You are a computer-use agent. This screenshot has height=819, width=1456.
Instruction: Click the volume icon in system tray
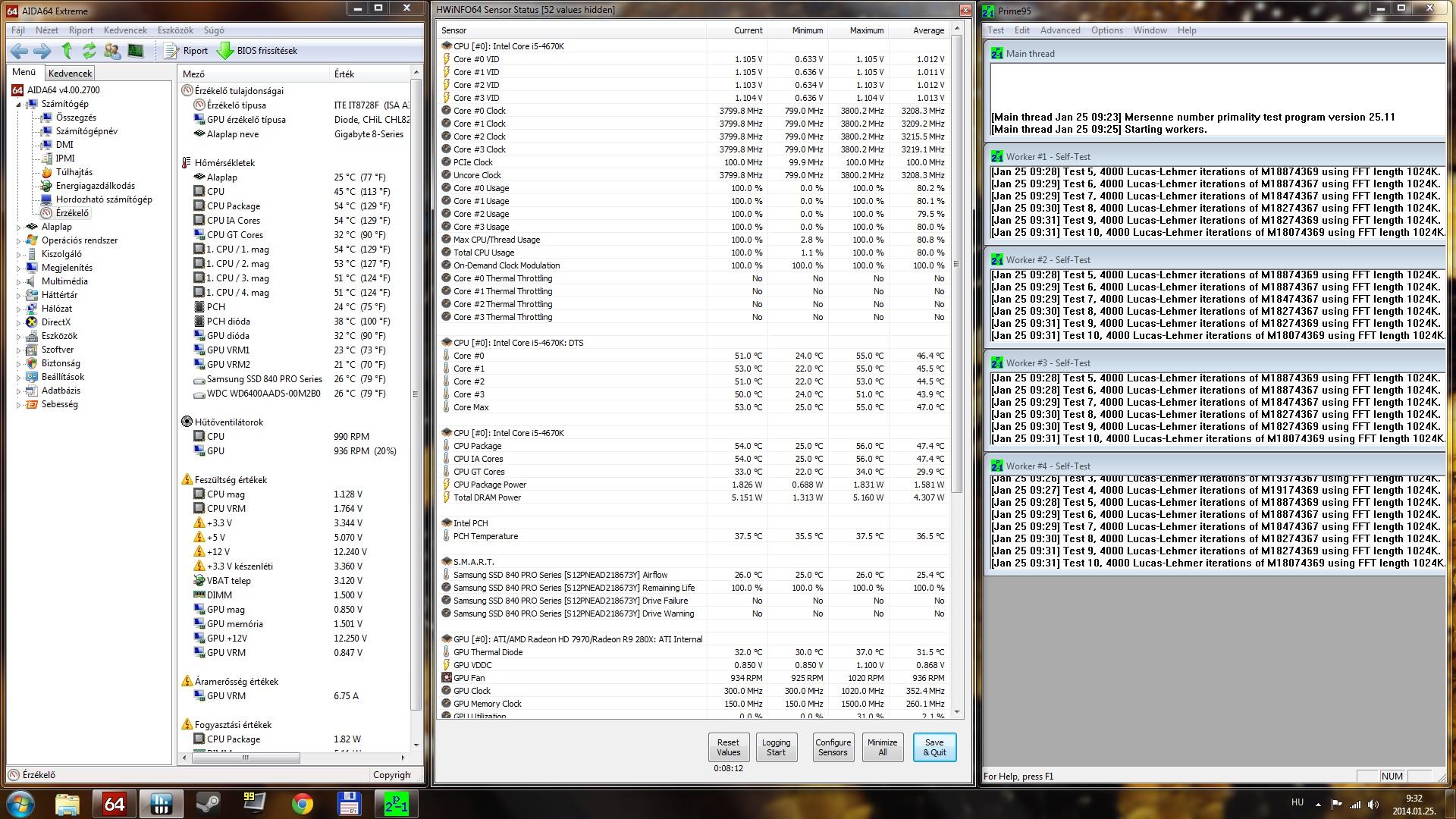click(1373, 804)
